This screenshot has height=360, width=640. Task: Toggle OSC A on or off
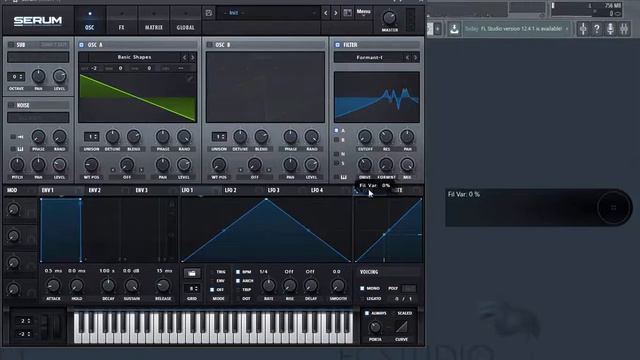(x=82, y=44)
